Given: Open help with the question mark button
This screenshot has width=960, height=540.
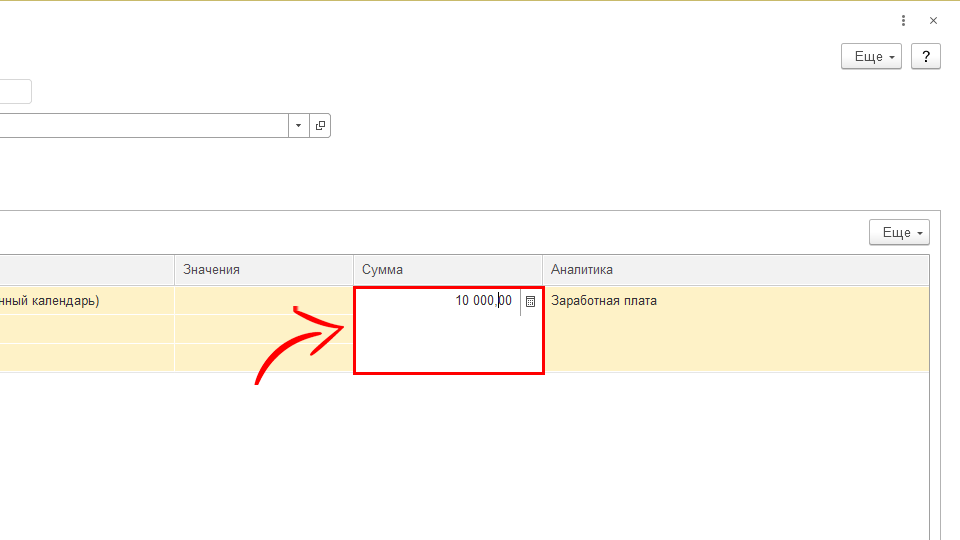Looking at the screenshot, I should pyautogui.click(x=926, y=56).
